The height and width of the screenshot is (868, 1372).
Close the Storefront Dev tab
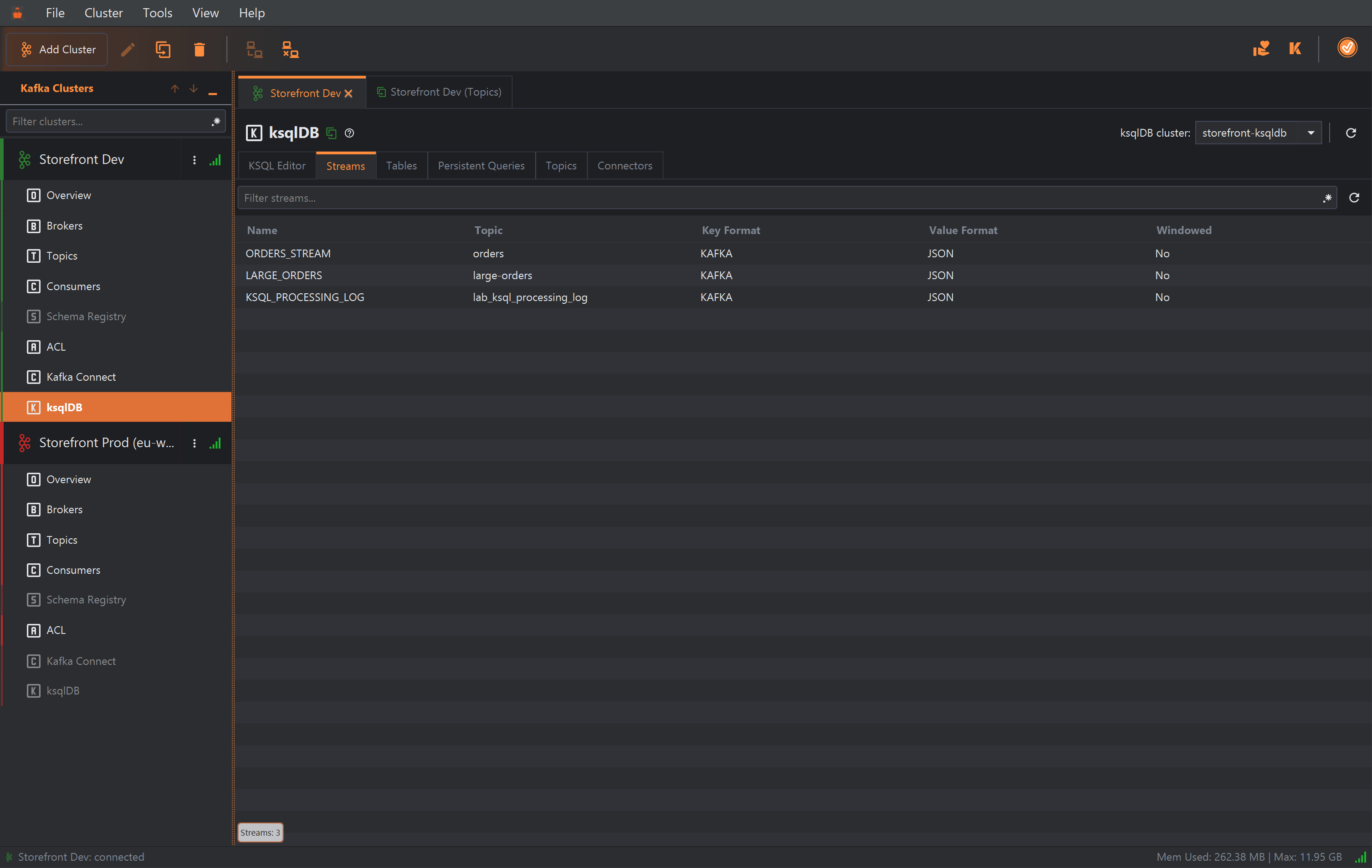pyautogui.click(x=349, y=93)
